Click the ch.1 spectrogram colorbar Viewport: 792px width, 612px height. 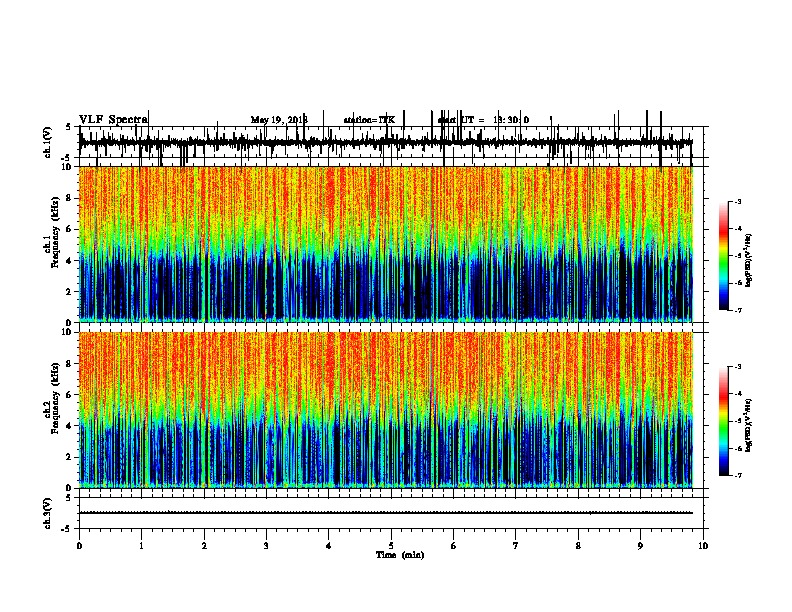coord(724,256)
